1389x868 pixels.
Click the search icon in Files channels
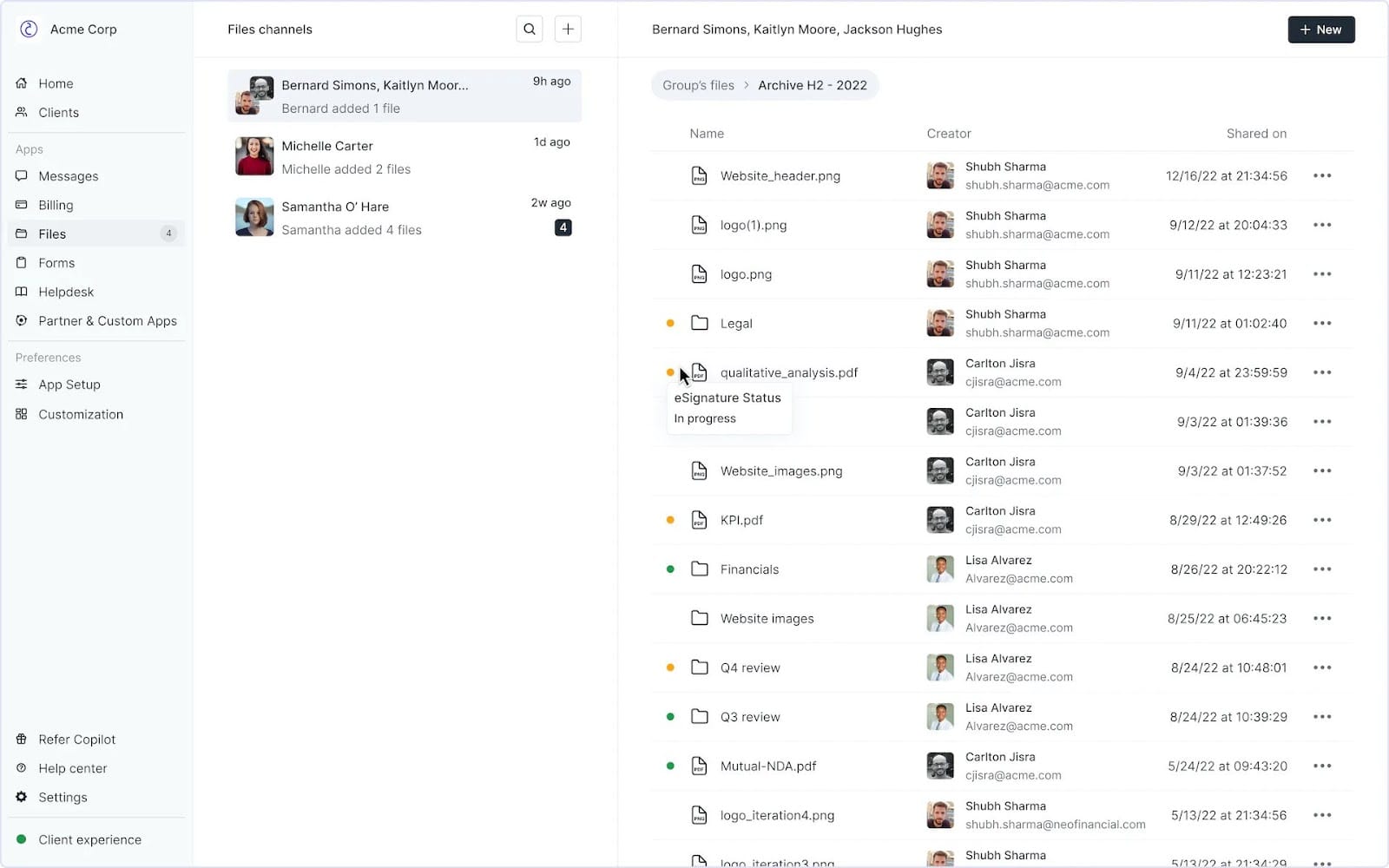click(x=529, y=29)
